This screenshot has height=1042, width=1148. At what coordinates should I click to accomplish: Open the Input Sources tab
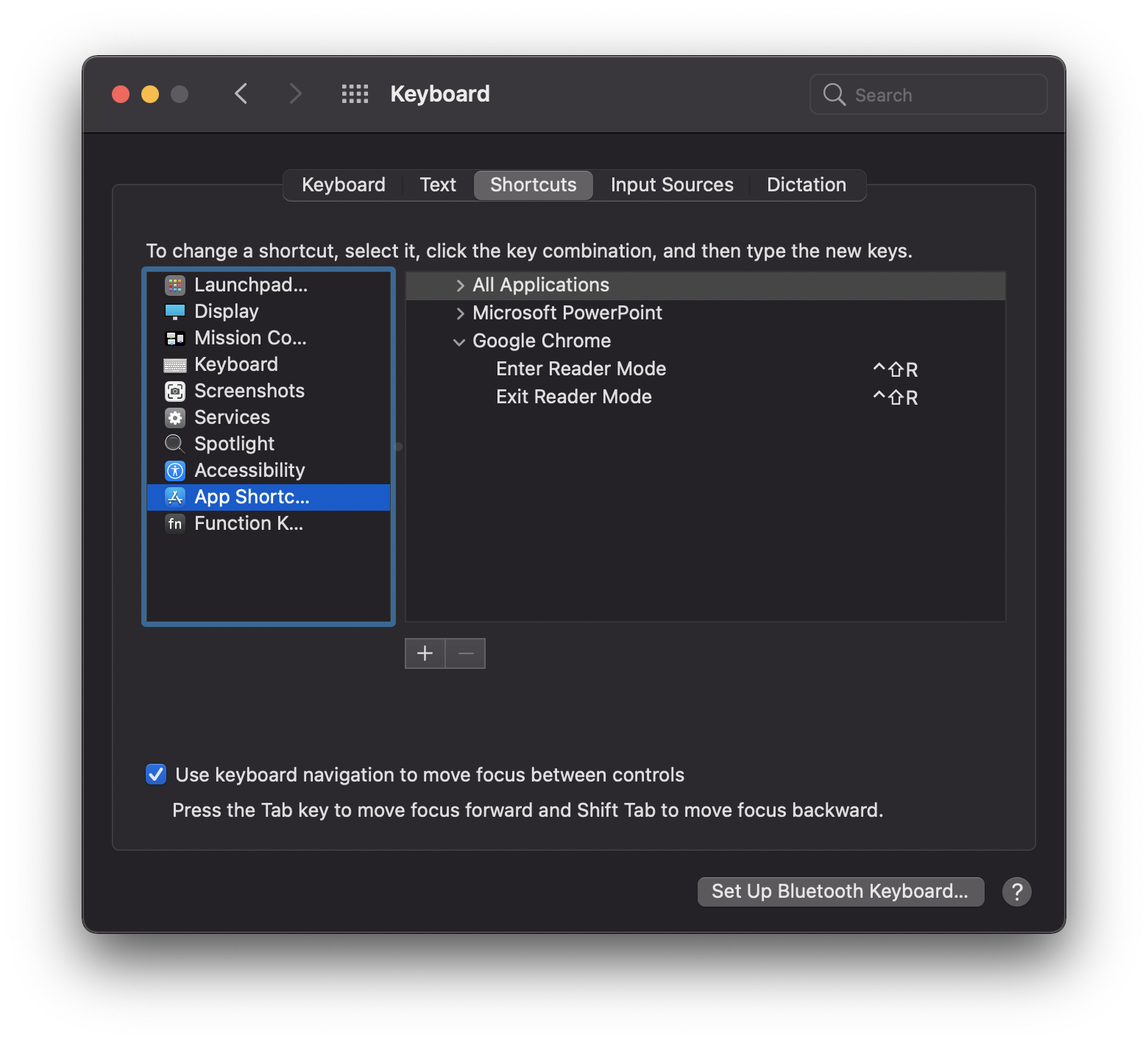pyautogui.click(x=672, y=185)
